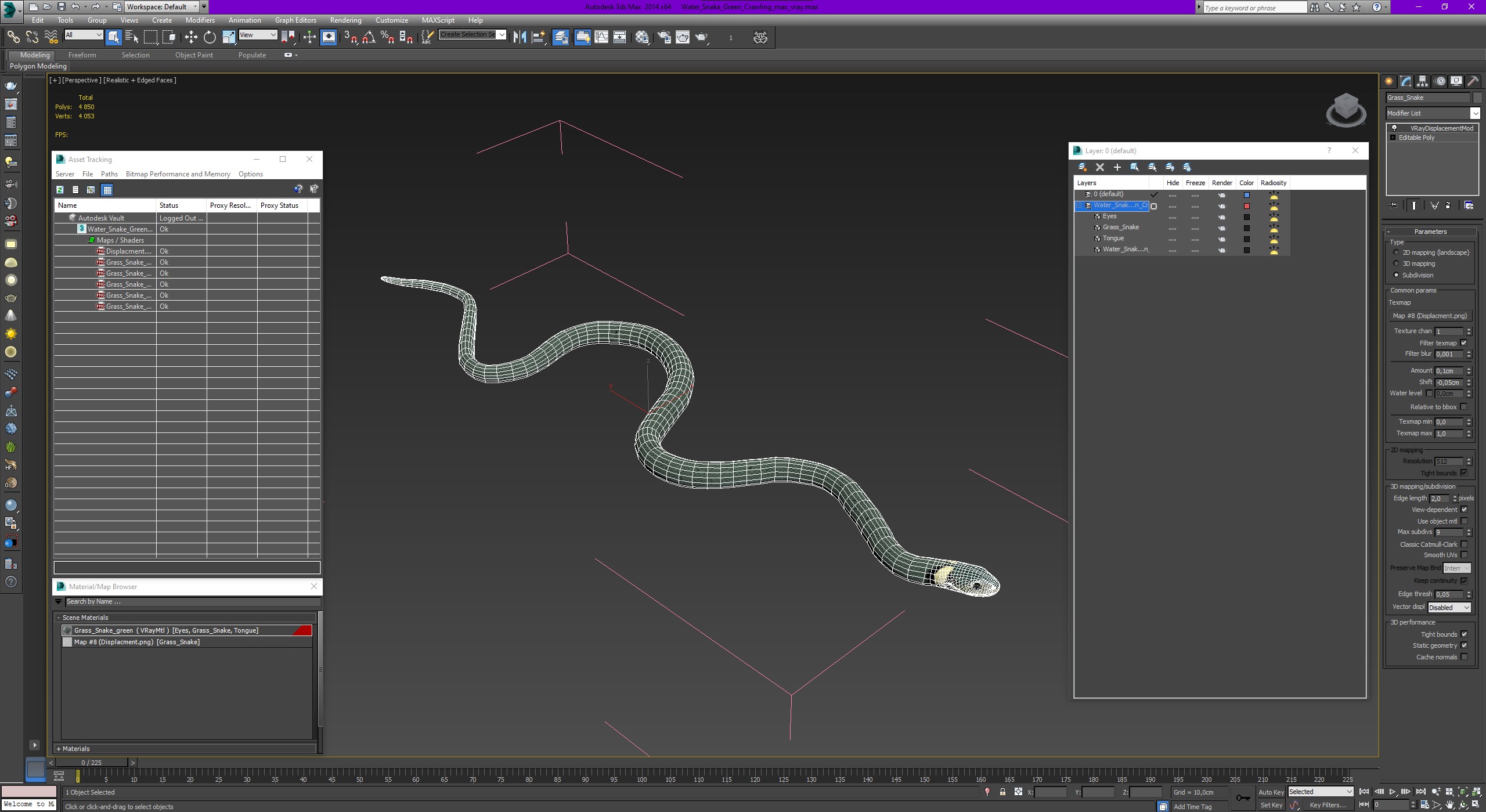Screen dimensions: 1486x812
Task: Open Paths menu in Asset Tracking
Action: [109, 174]
